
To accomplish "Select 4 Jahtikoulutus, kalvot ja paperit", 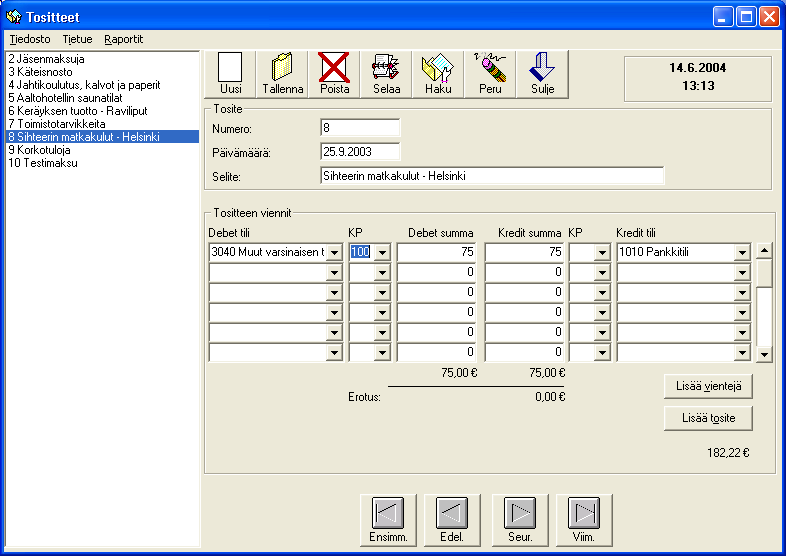I will [102, 85].
